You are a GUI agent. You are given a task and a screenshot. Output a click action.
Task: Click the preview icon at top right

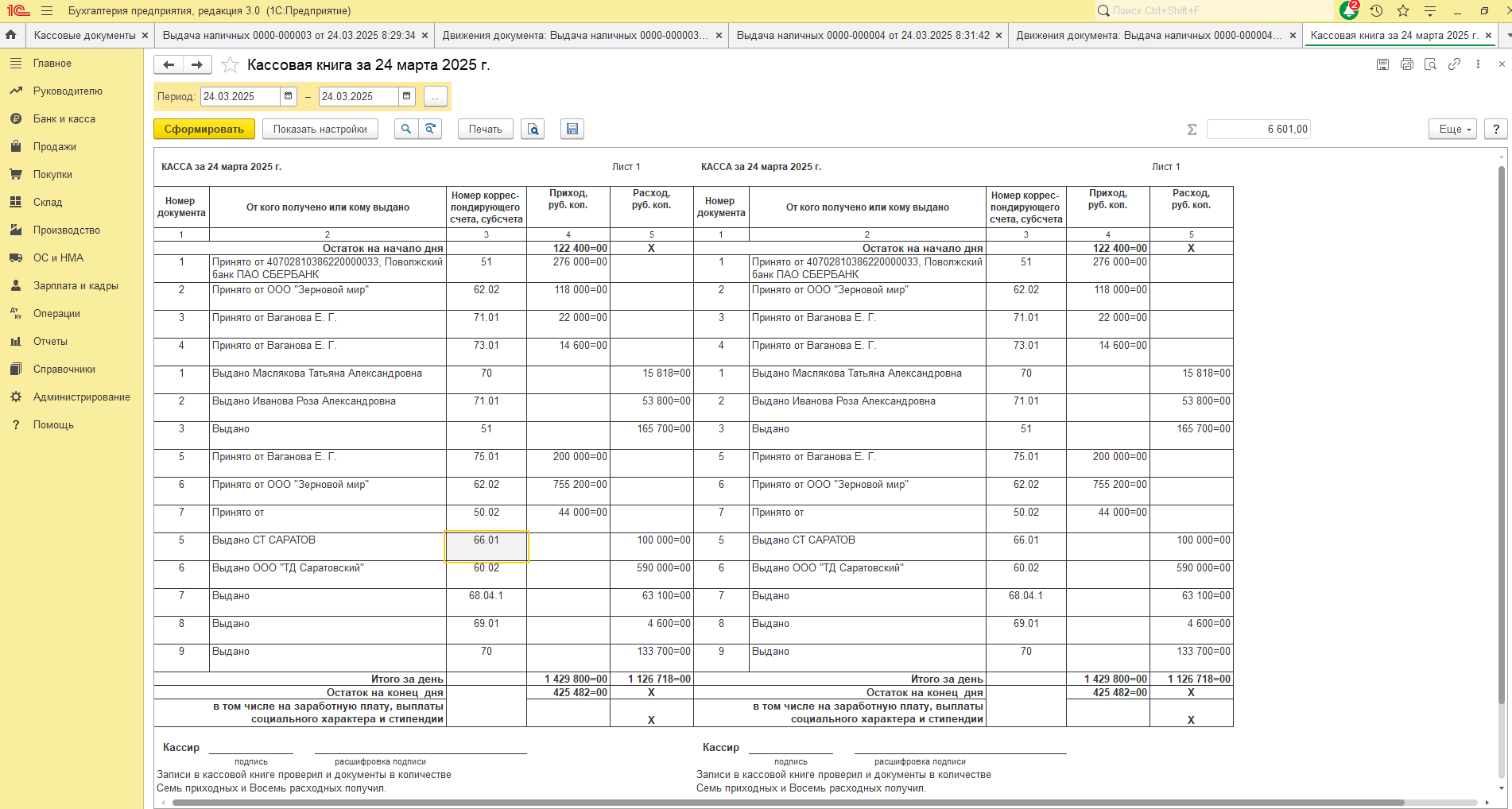[1430, 64]
